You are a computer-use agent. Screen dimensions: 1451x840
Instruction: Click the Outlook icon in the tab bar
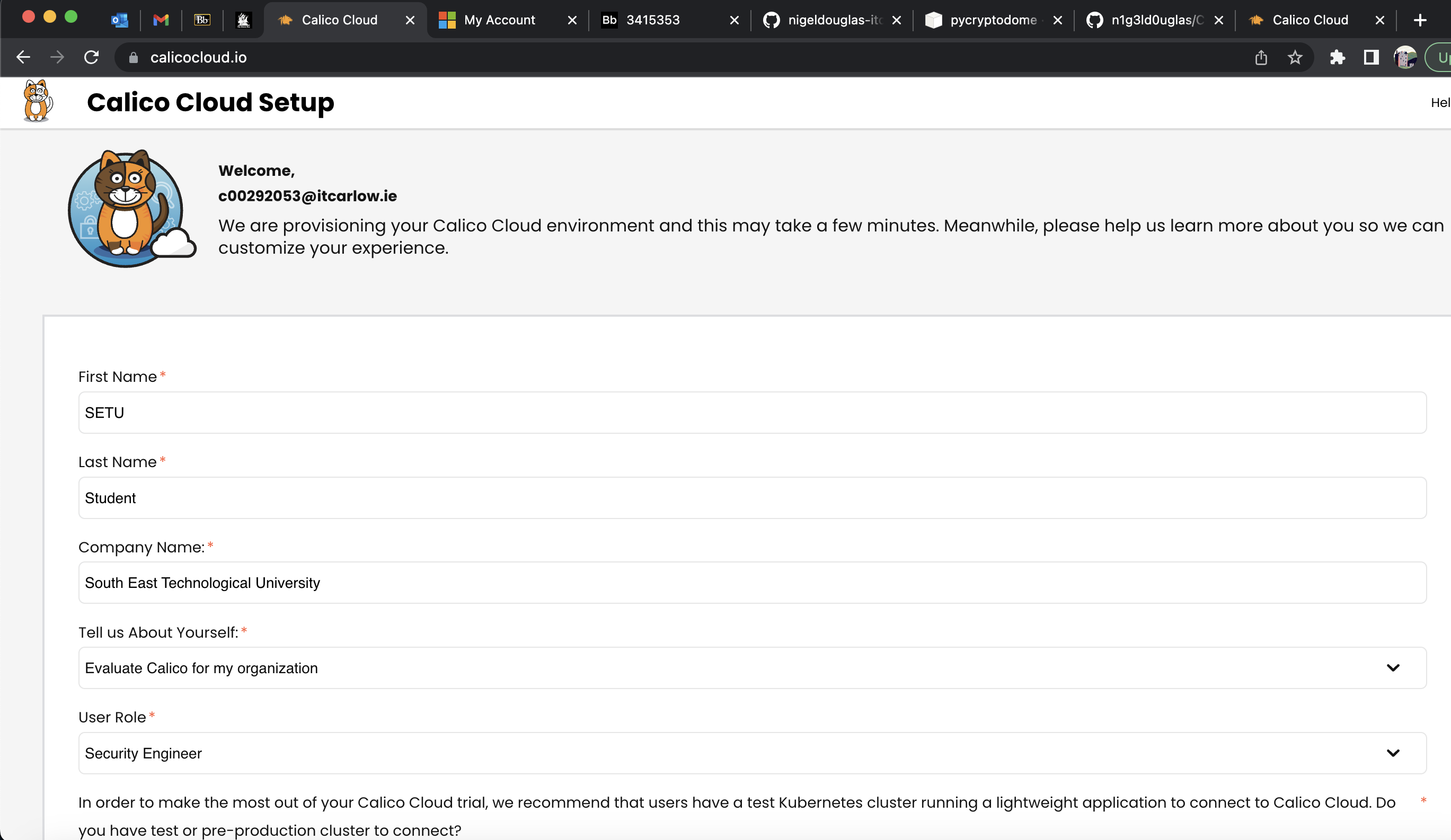point(120,19)
